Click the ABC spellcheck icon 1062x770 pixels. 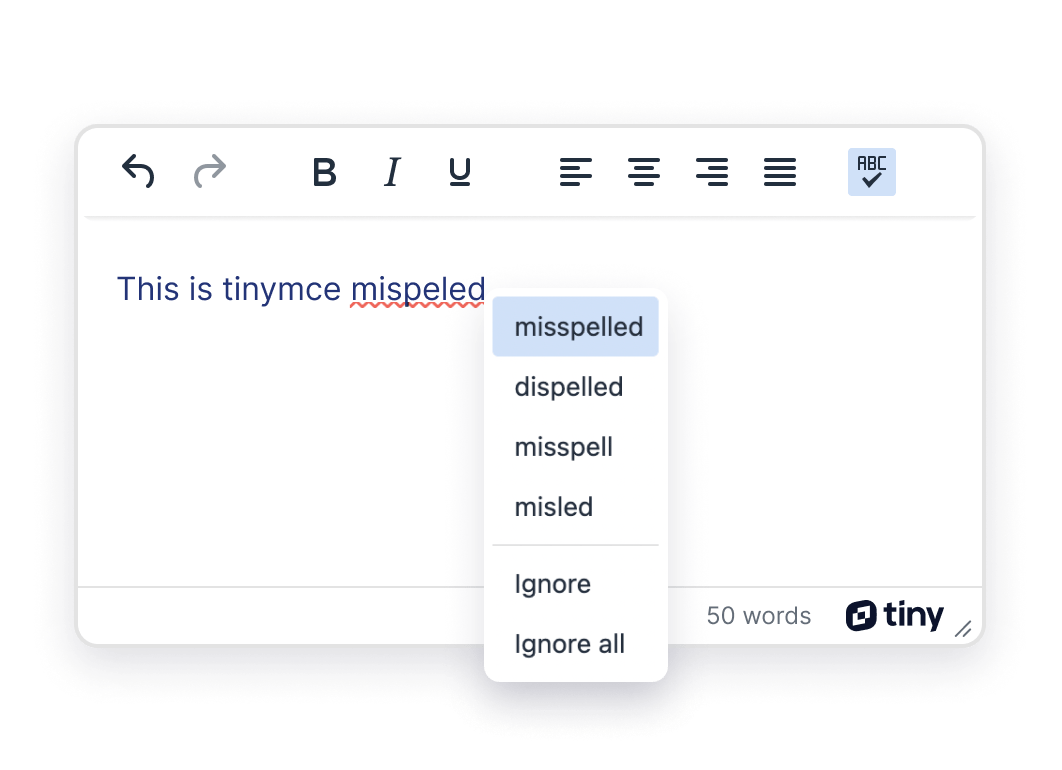tap(870, 172)
